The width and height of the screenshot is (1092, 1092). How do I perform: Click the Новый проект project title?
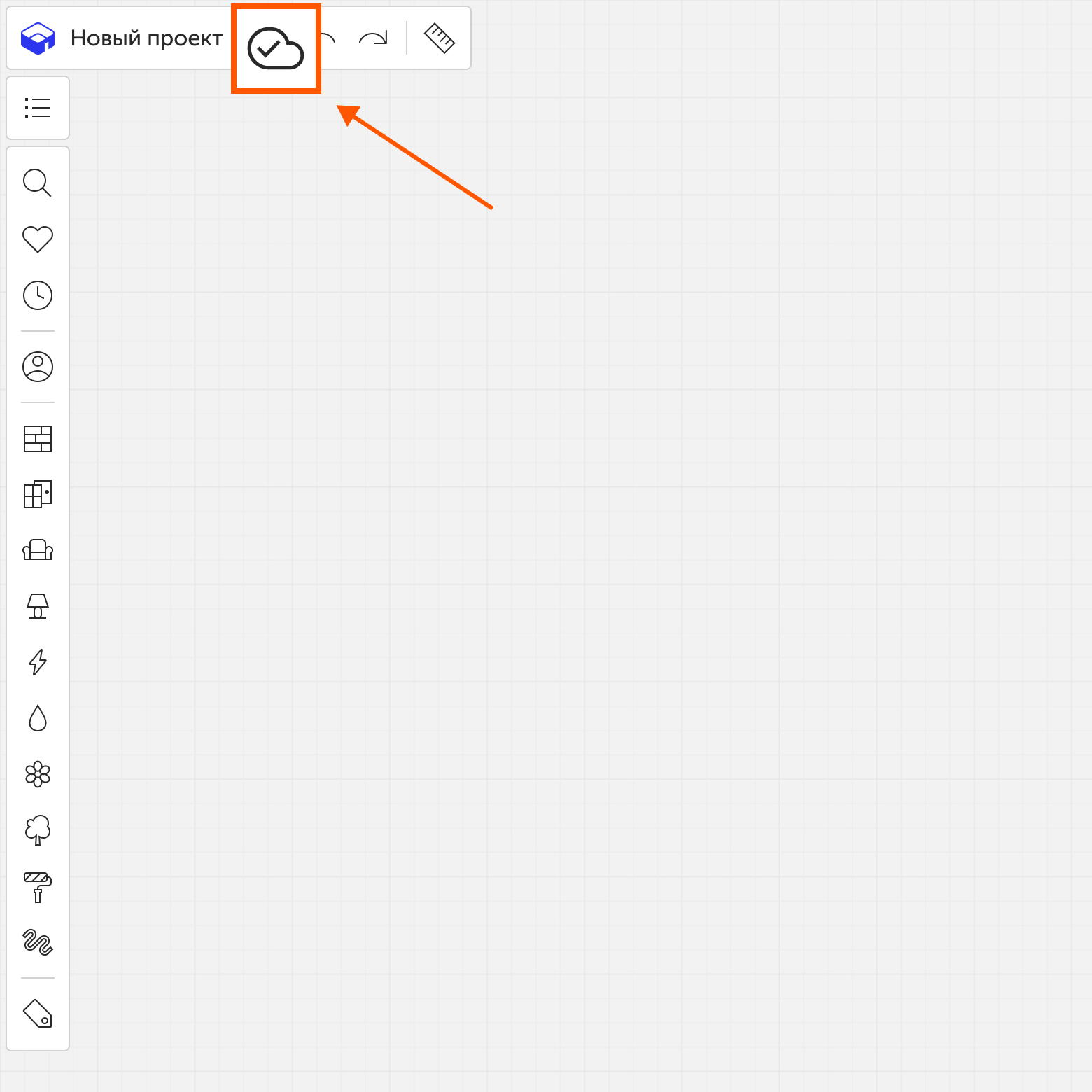(x=146, y=38)
